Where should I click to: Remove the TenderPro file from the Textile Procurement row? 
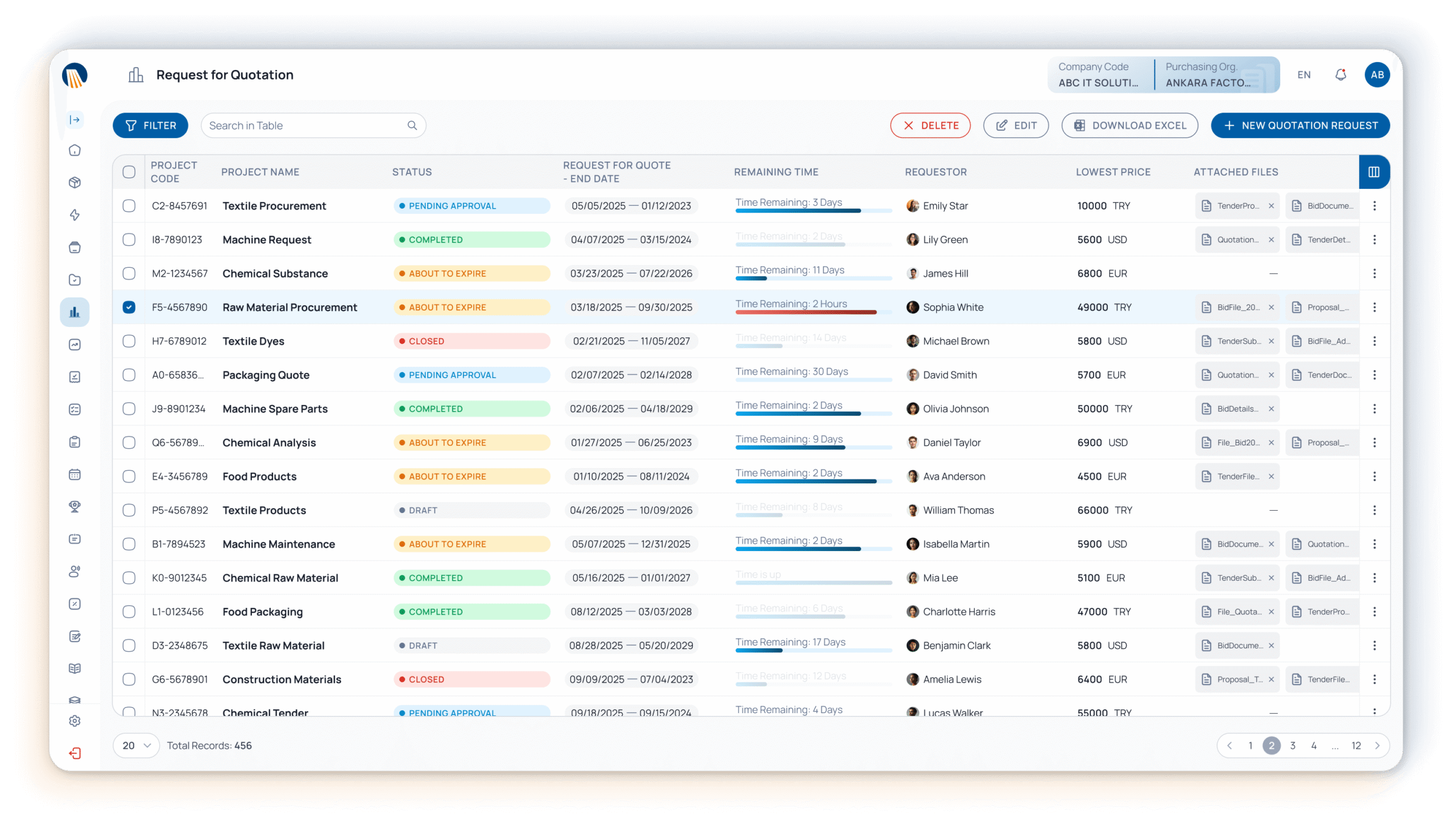pos(1271,206)
